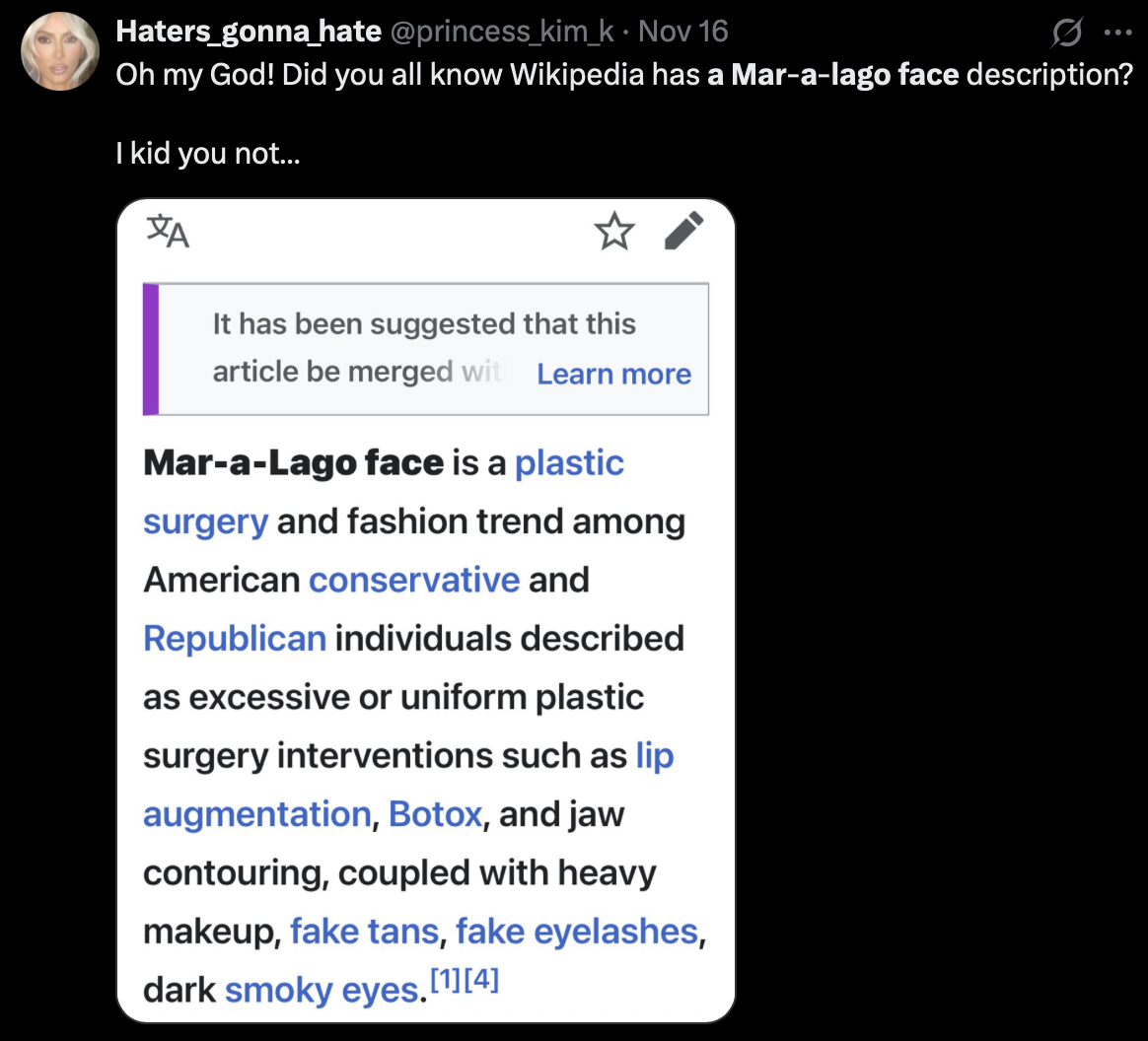Click the pencil edit icon
Viewport: 1148px width, 1041px height.
(683, 231)
